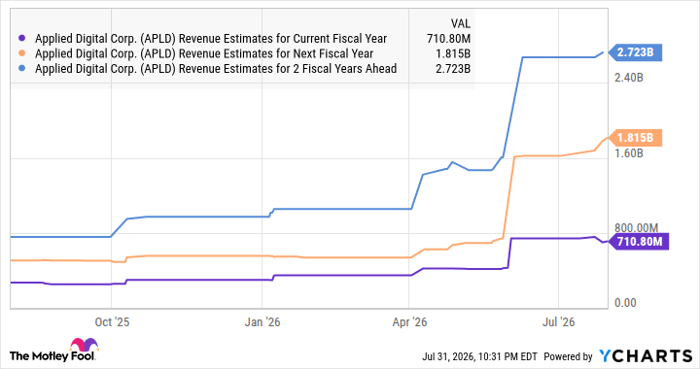Click the 1.815B value in the legend table
The width and height of the screenshot is (700, 369).
pos(453,54)
